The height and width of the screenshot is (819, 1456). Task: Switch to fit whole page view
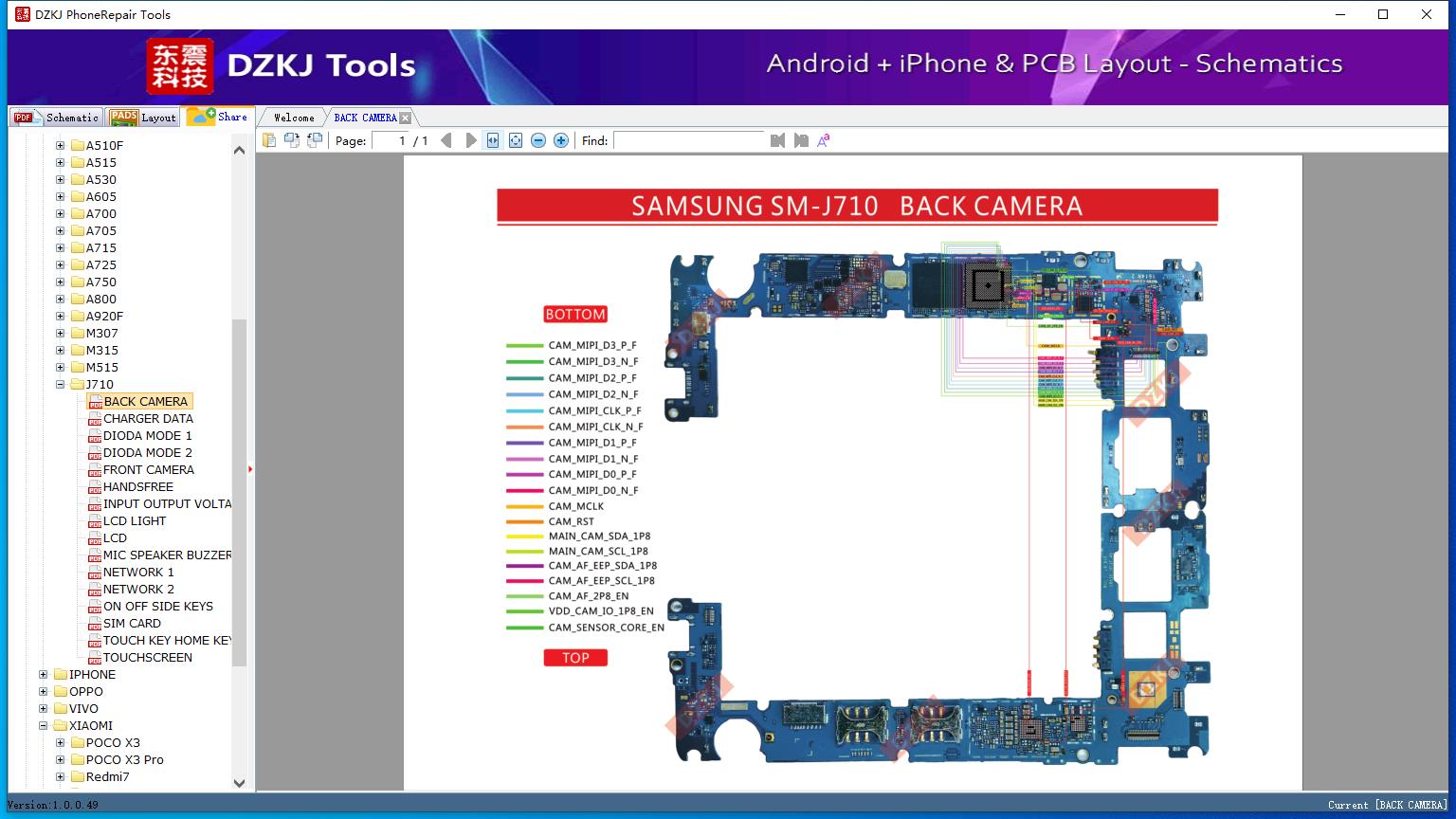click(516, 140)
